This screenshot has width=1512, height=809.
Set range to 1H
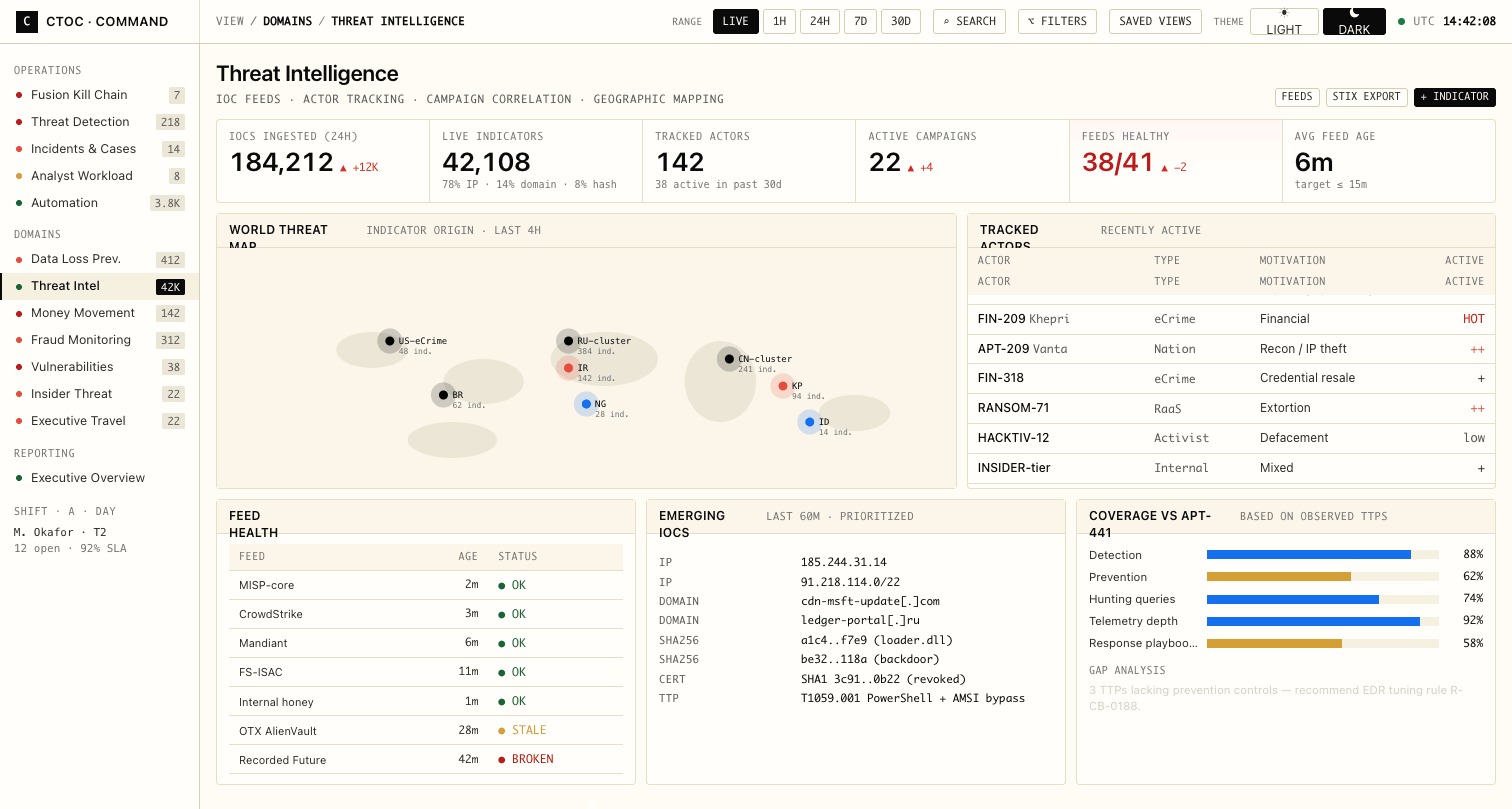click(x=780, y=21)
